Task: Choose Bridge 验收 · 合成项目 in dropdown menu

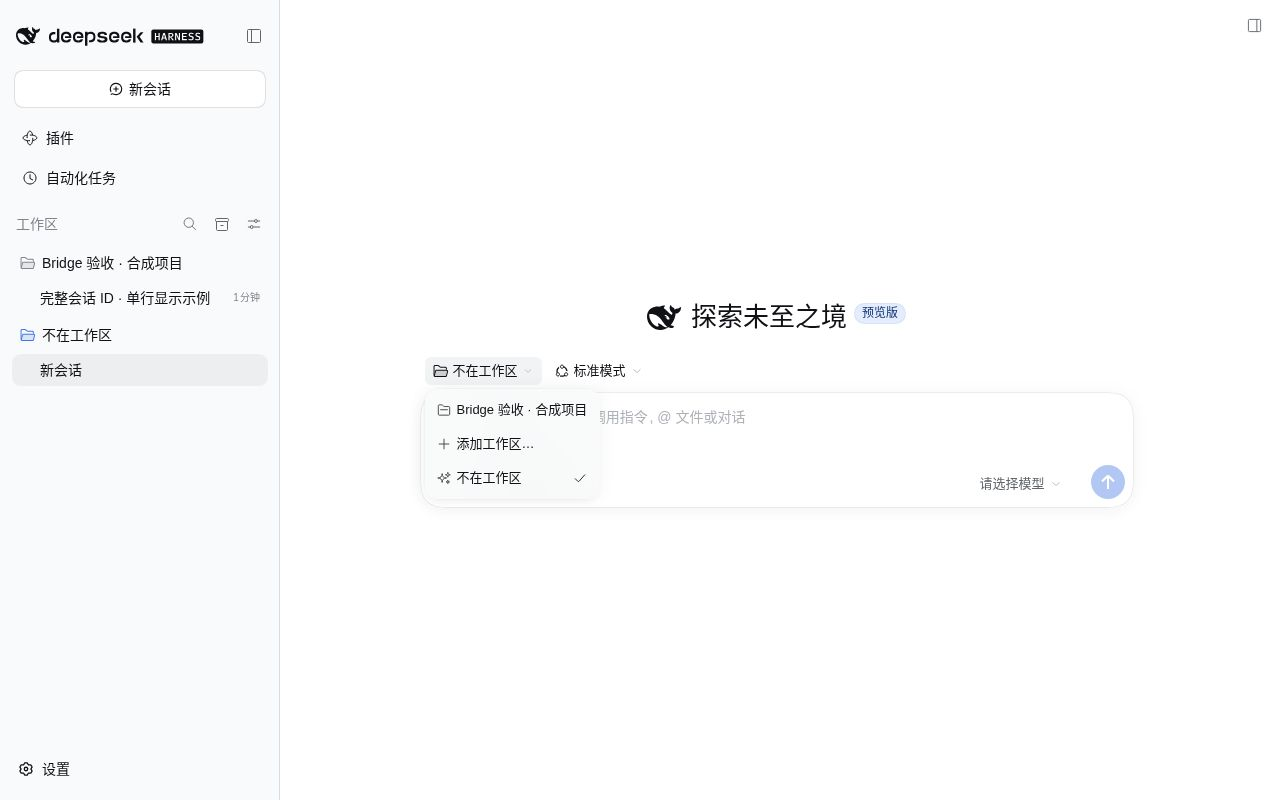Action: (x=512, y=410)
